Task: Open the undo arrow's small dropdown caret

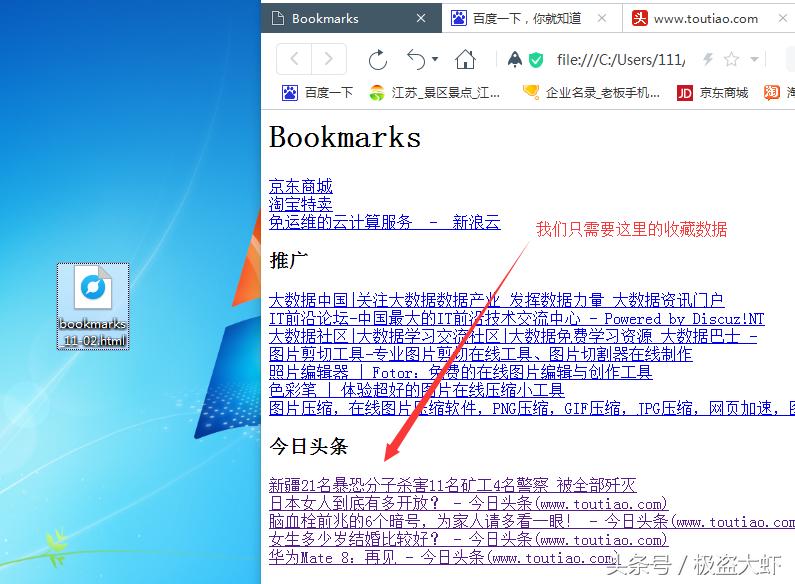Action: [x=435, y=59]
